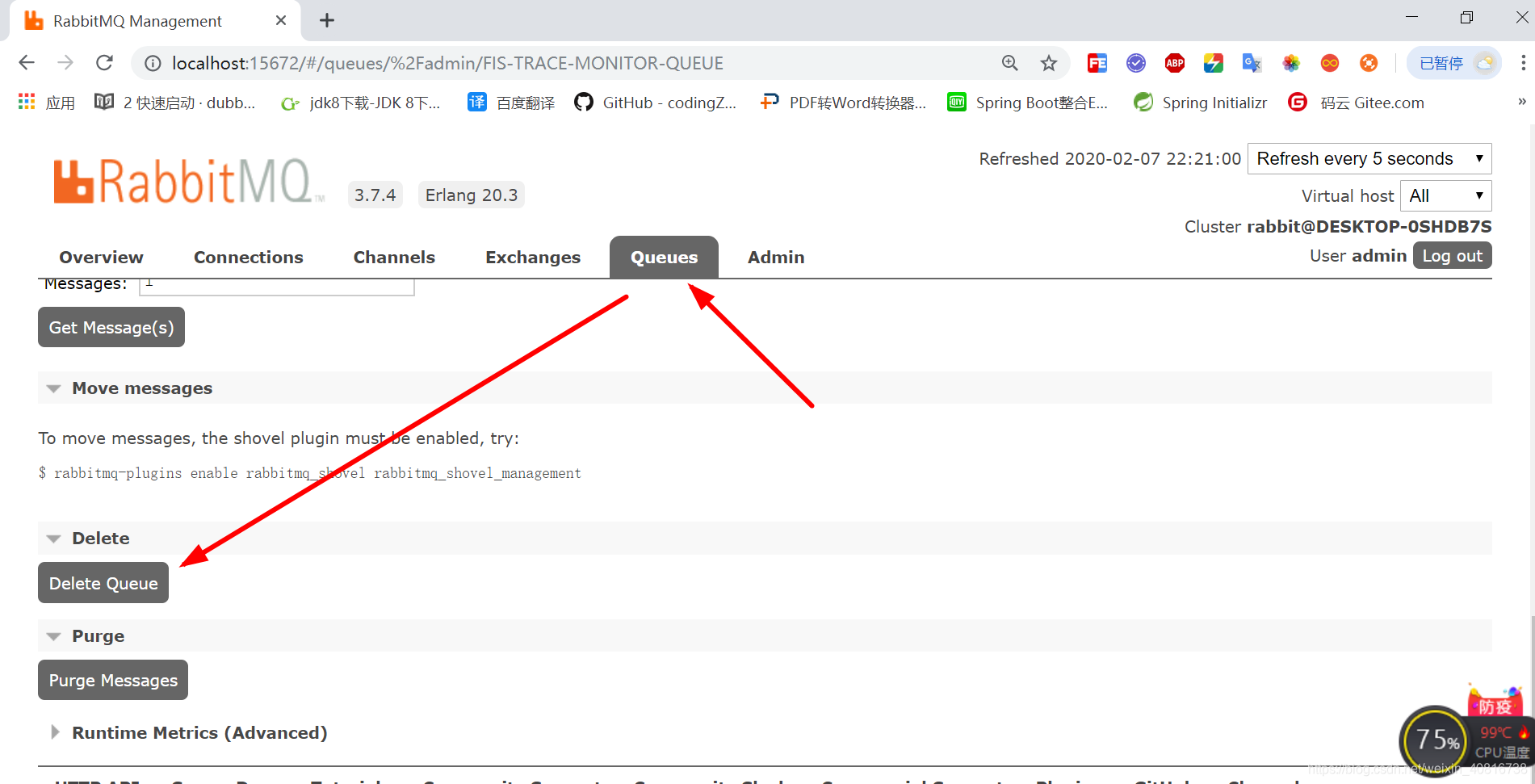This screenshot has height=784, width=1535.
Task: Show more bookmarks overflow chevron
Action: (1522, 102)
